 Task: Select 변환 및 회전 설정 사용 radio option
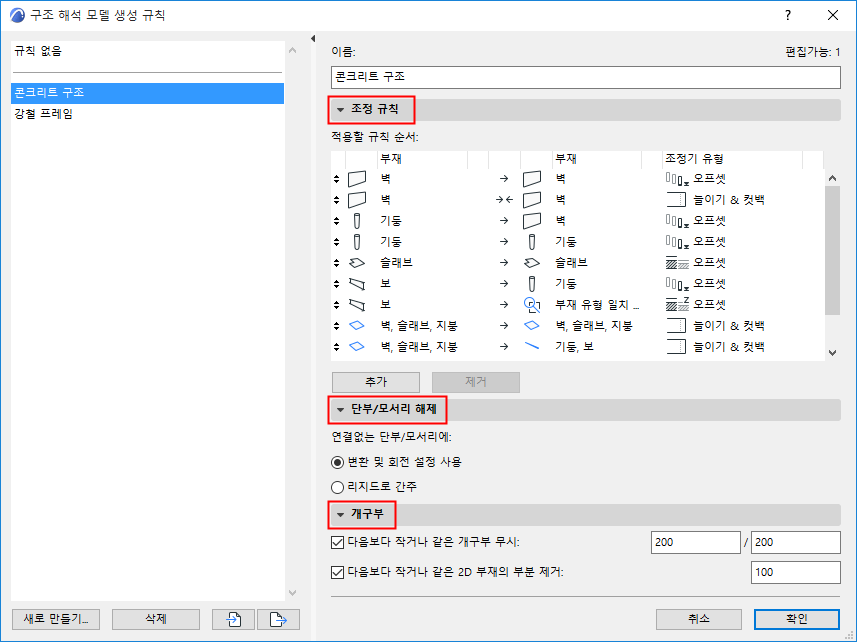(x=337, y=462)
